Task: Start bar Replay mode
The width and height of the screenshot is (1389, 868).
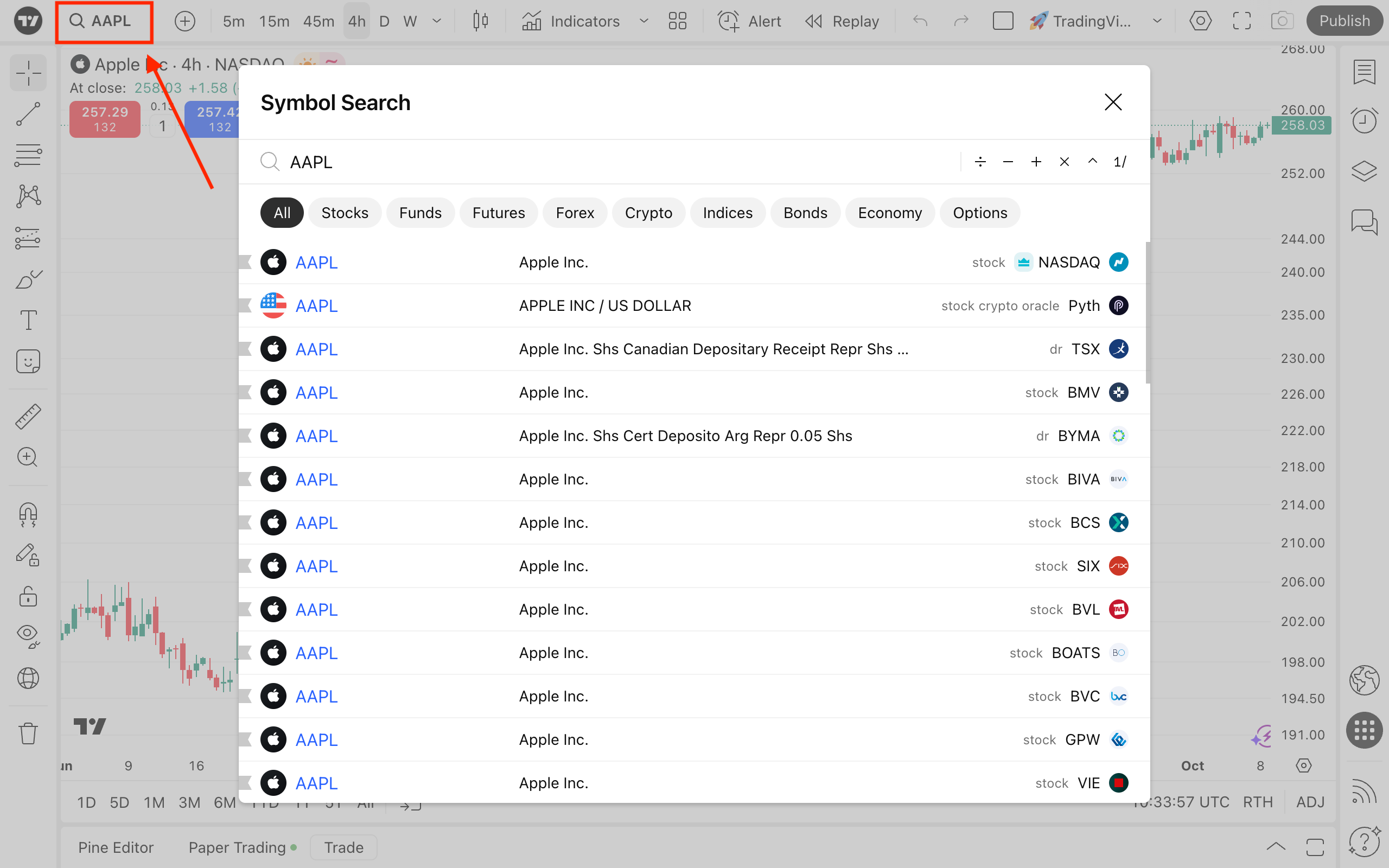Action: [842, 21]
